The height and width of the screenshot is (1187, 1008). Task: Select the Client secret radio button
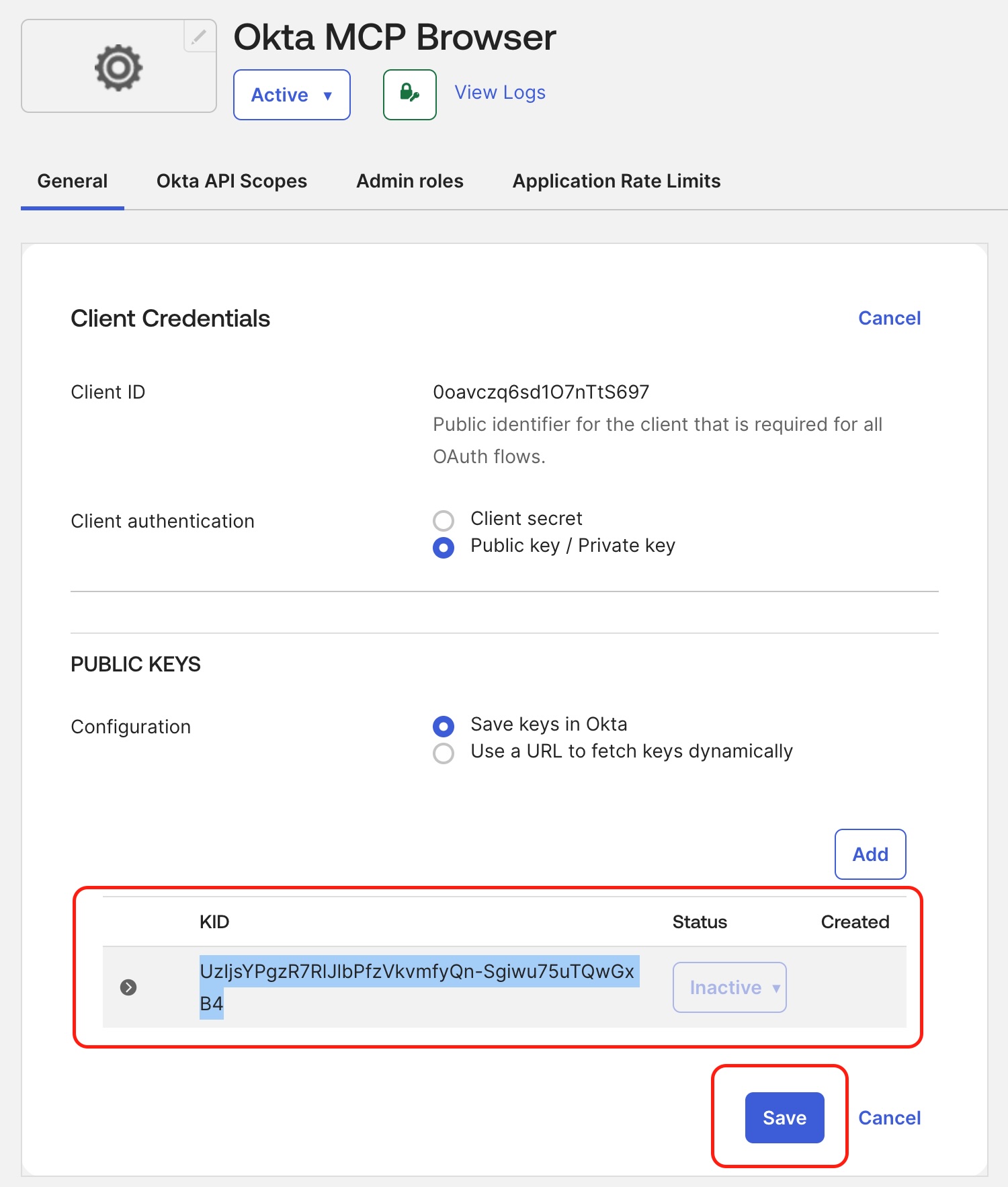[x=444, y=520]
